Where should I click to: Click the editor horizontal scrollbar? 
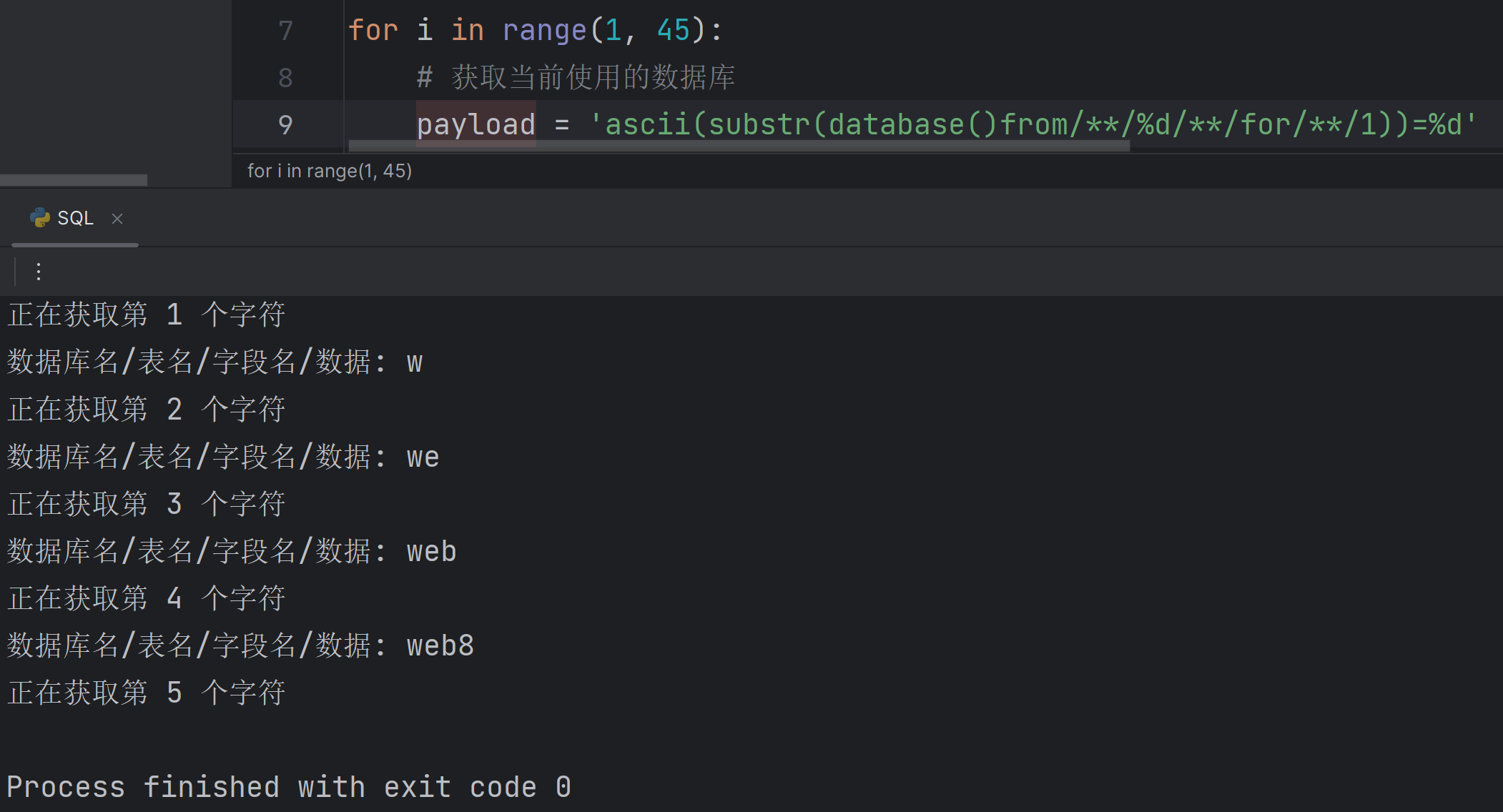tap(738, 146)
